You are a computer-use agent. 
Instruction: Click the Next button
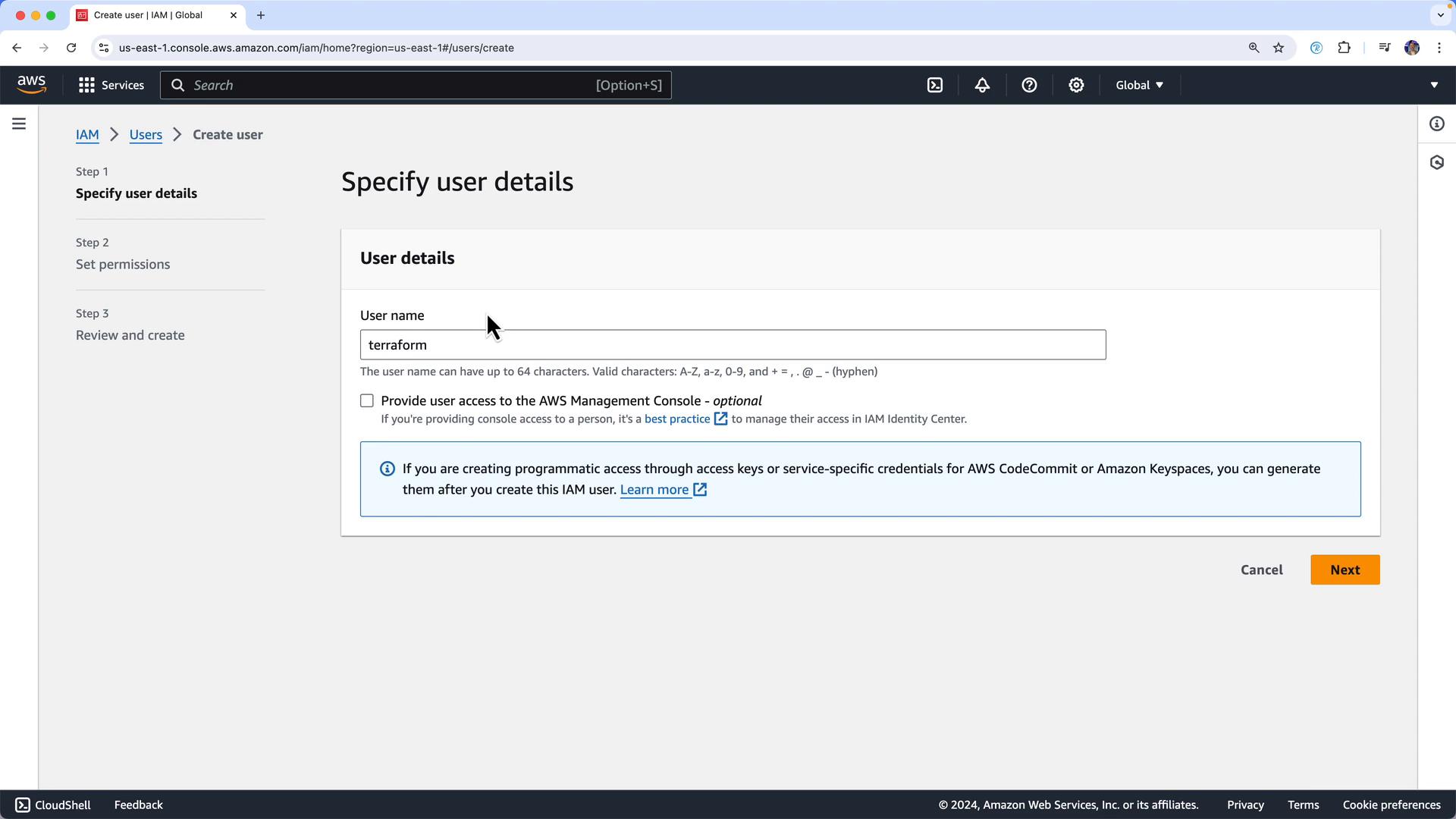click(1345, 570)
